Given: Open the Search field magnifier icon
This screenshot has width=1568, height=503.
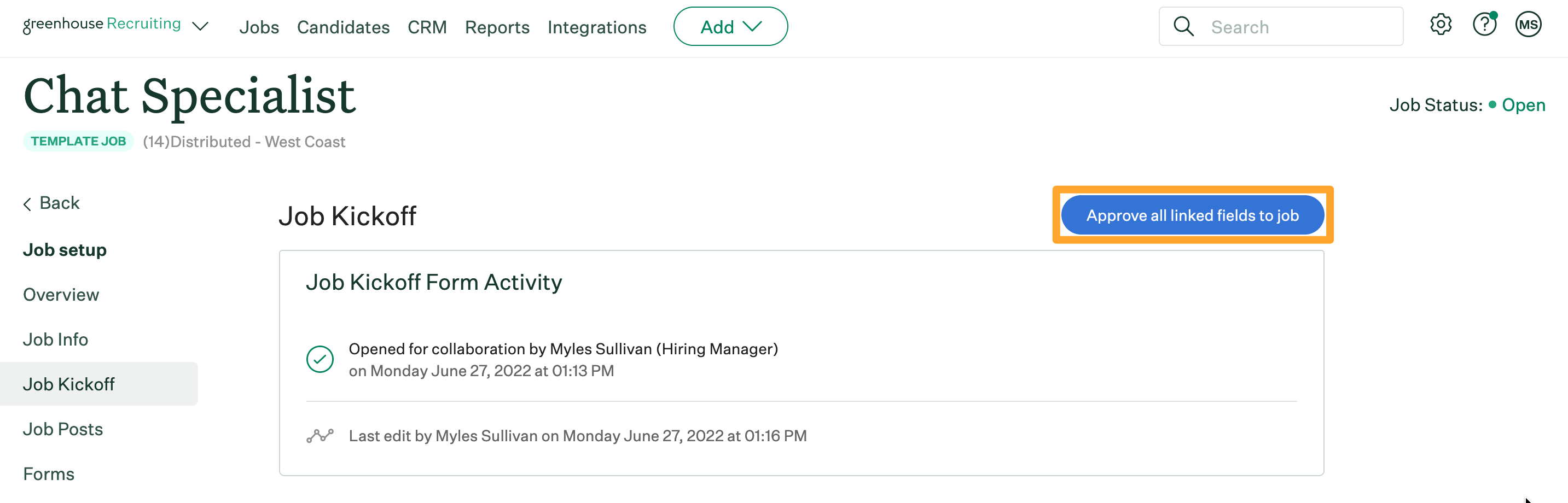Looking at the screenshot, I should pos(1183,26).
